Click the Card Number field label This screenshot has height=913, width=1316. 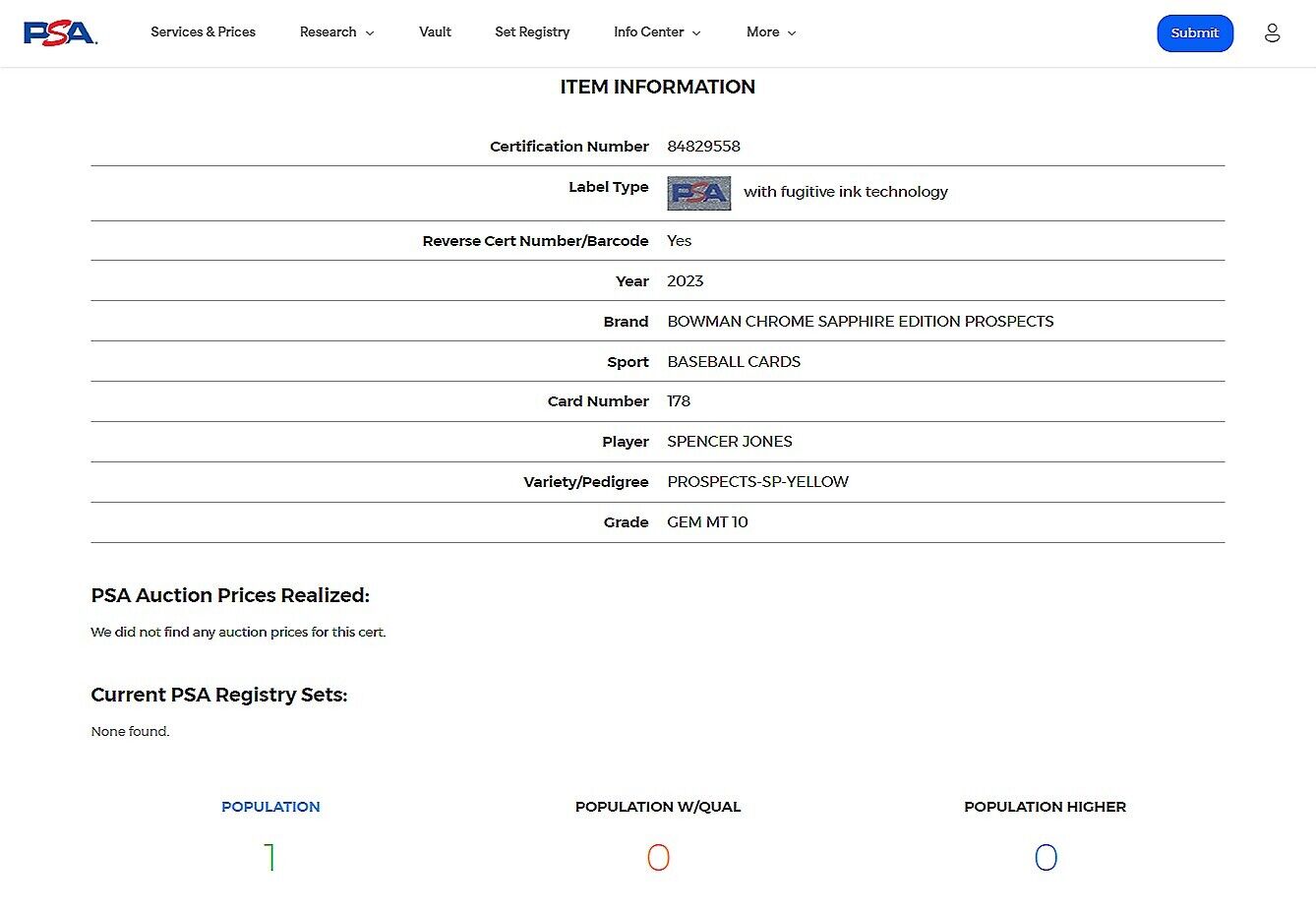click(x=598, y=401)
